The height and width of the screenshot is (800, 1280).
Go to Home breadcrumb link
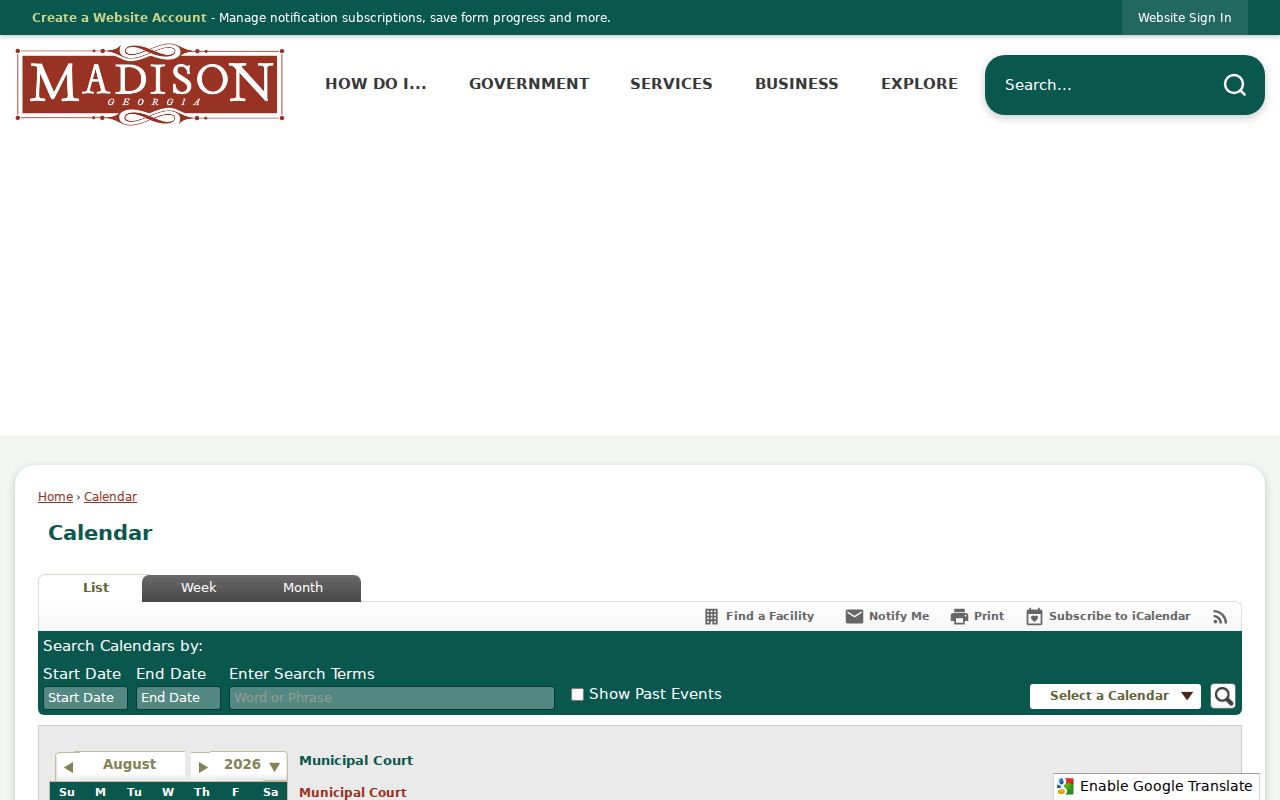pos(55,497)
